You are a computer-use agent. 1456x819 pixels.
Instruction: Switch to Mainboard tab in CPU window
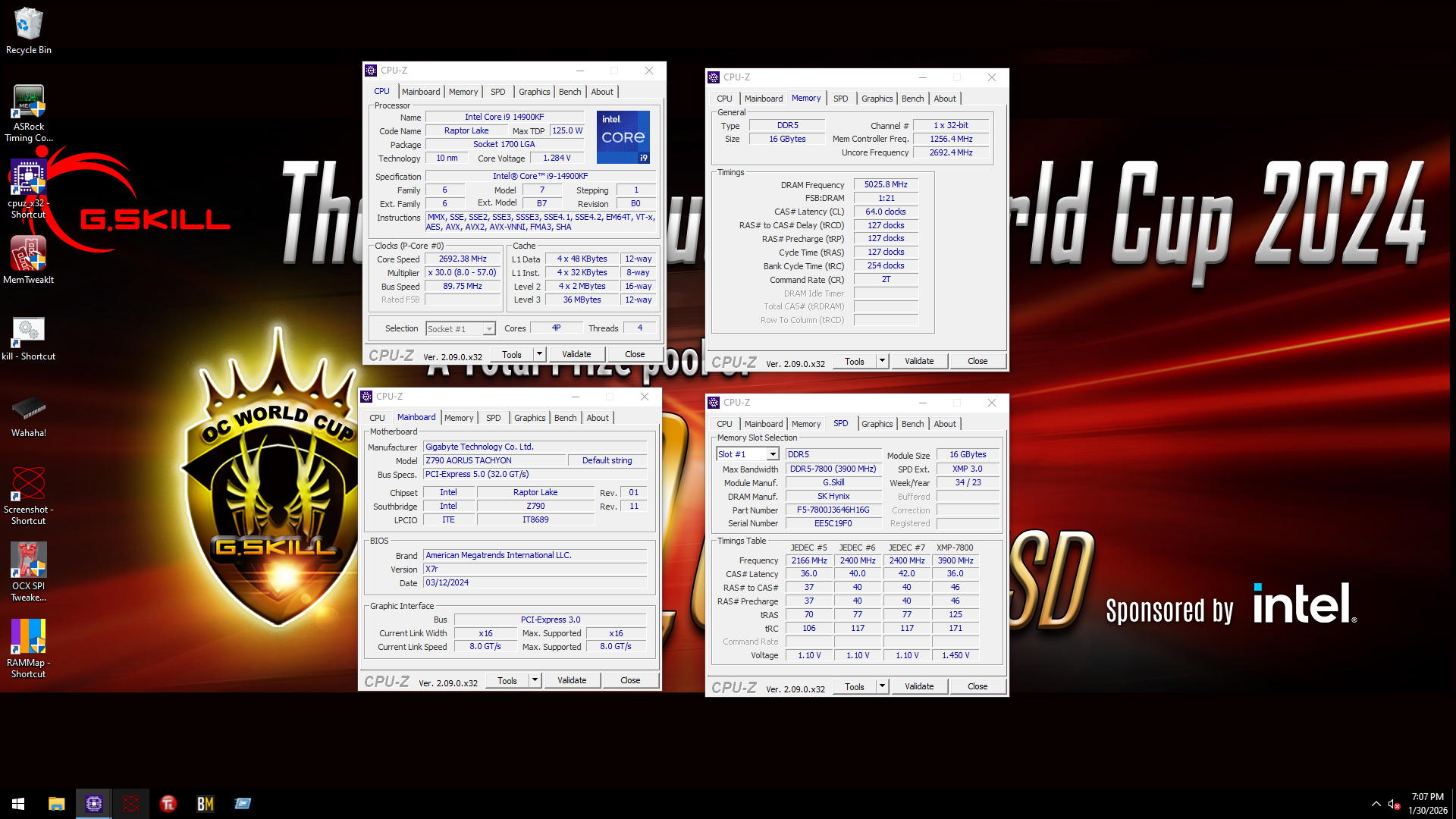421,92
